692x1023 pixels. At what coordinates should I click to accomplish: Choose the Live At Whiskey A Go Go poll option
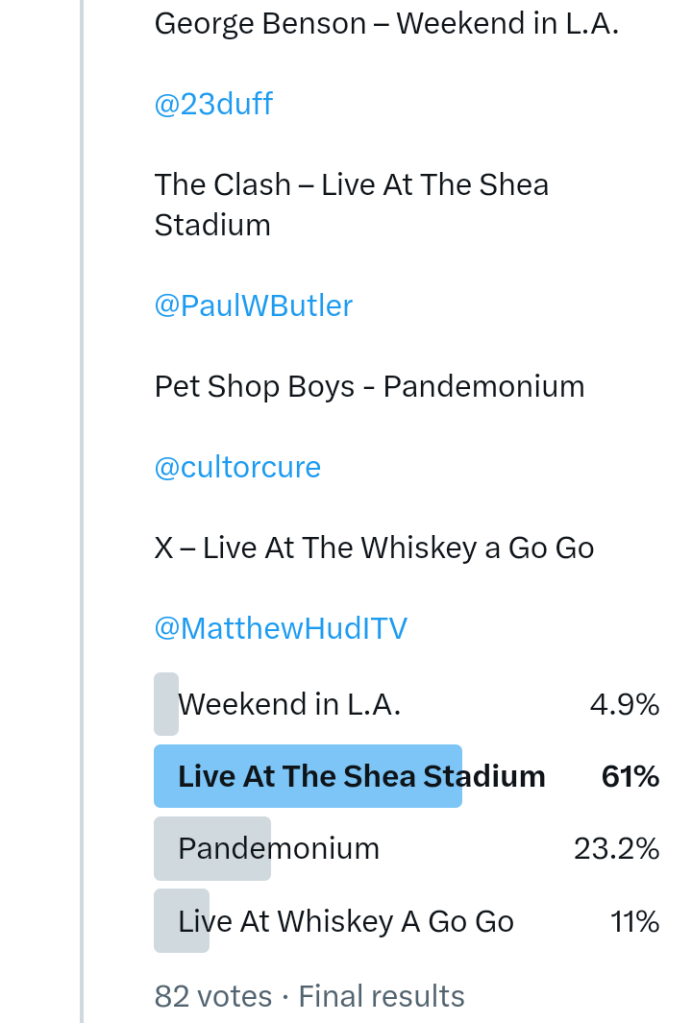click(x=345, y=921)
